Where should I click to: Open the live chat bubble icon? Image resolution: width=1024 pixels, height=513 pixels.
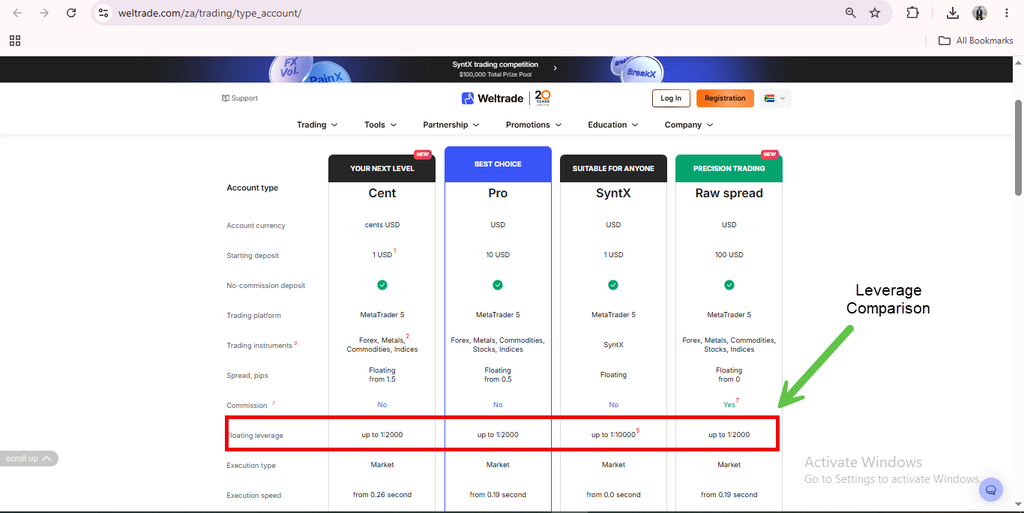click(x=991, y=490)
